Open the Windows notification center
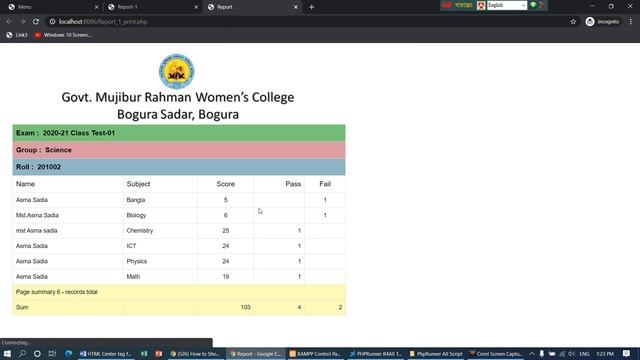 (627, 353)
